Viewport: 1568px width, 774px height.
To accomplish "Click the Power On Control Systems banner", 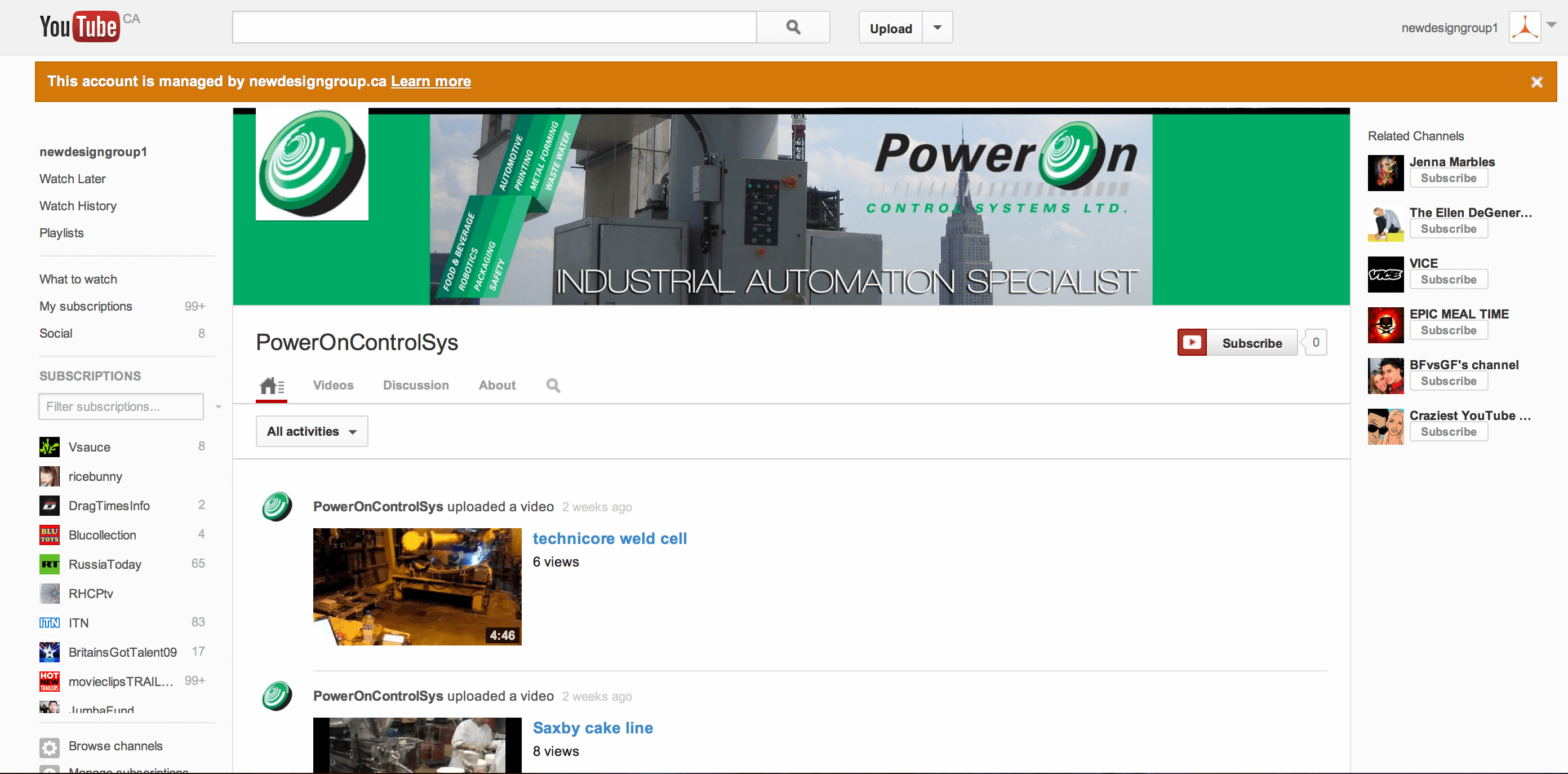I will click(x=791, y=207).
